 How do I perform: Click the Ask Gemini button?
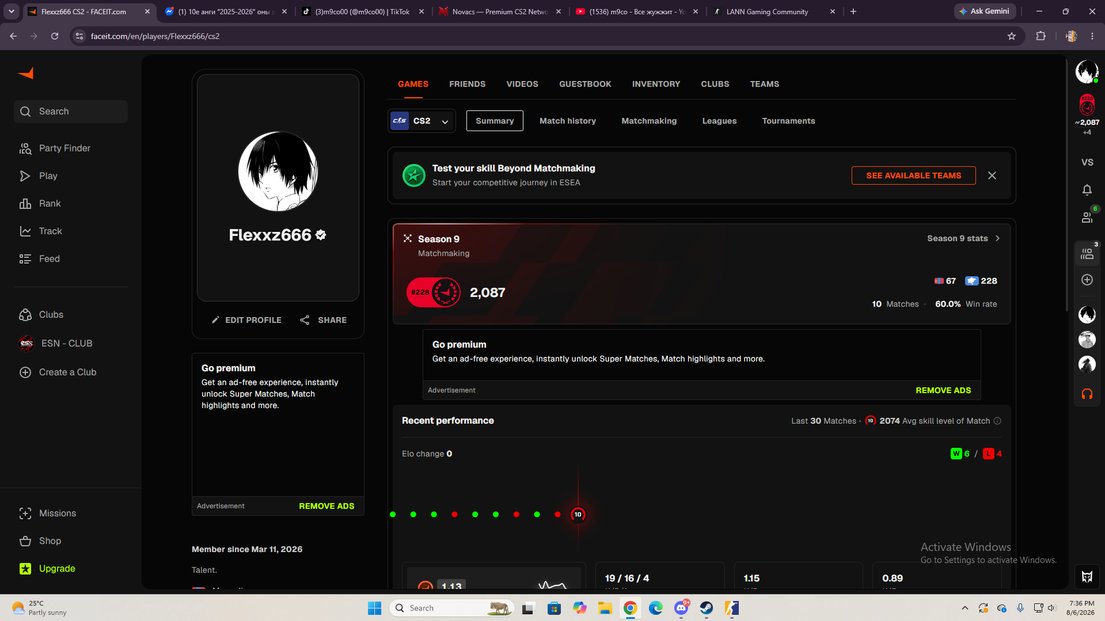(984, 11)
